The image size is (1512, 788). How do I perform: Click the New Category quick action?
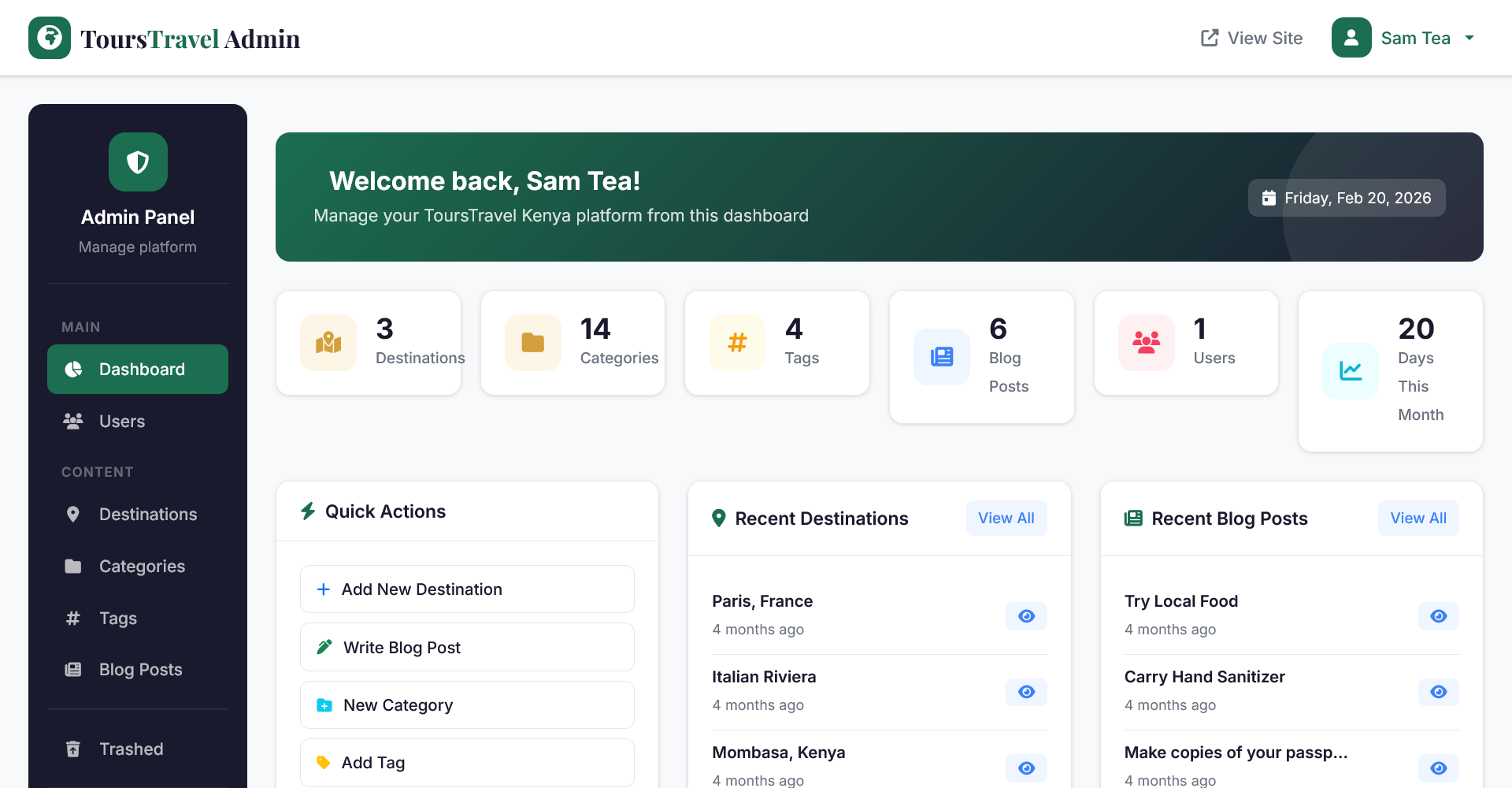click(467, 705)
